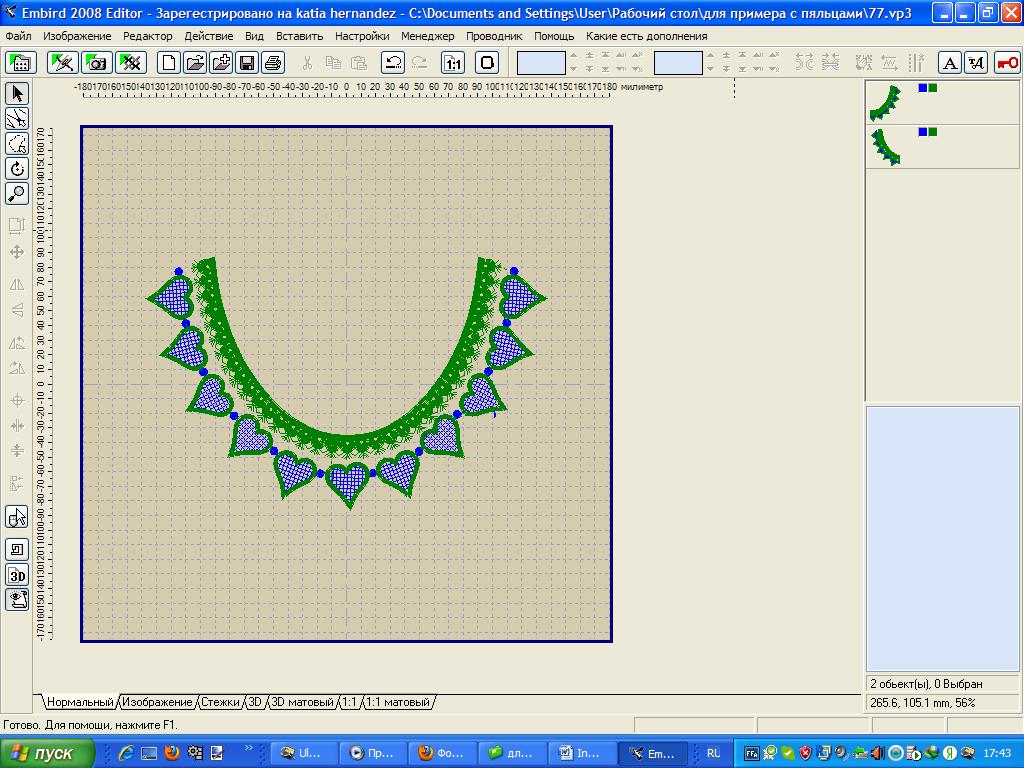Screen dimensions: 1024x768
Task: Open the Файл menu
Action: click(18, 36)
